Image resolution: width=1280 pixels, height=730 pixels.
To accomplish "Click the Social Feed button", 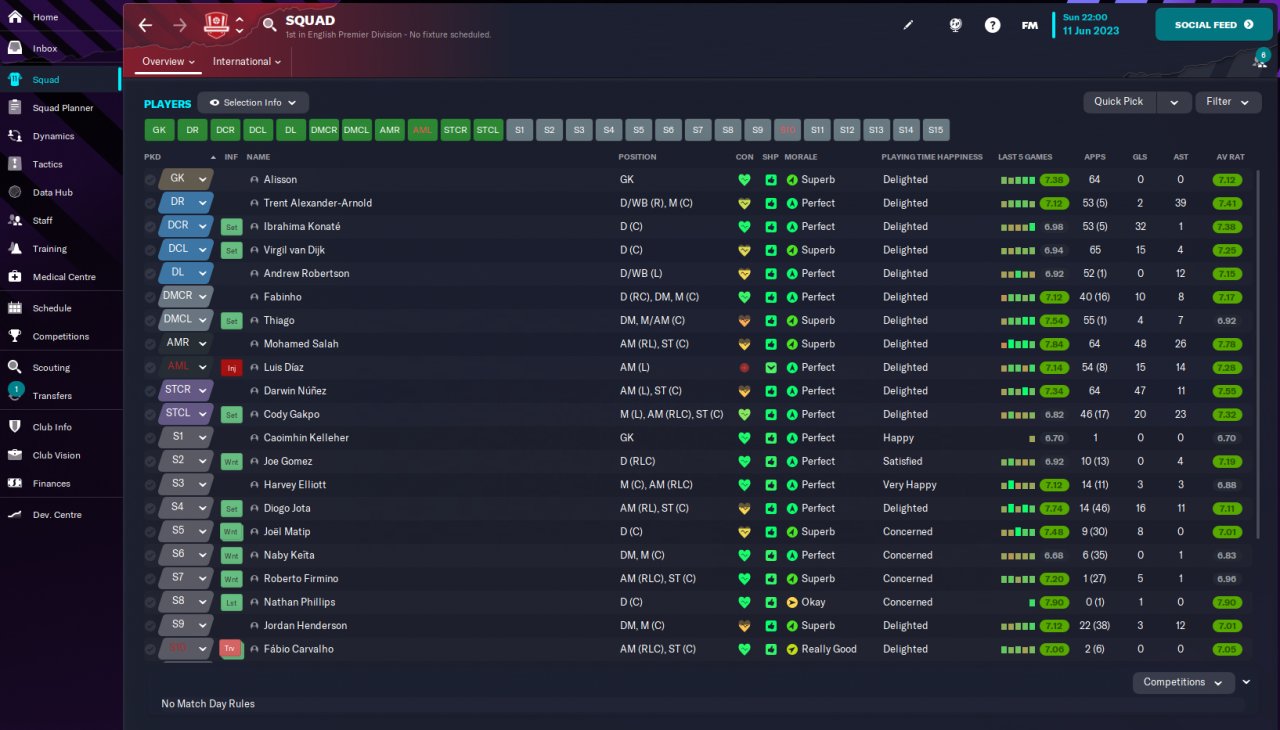I will click(x=1213, y=25).
